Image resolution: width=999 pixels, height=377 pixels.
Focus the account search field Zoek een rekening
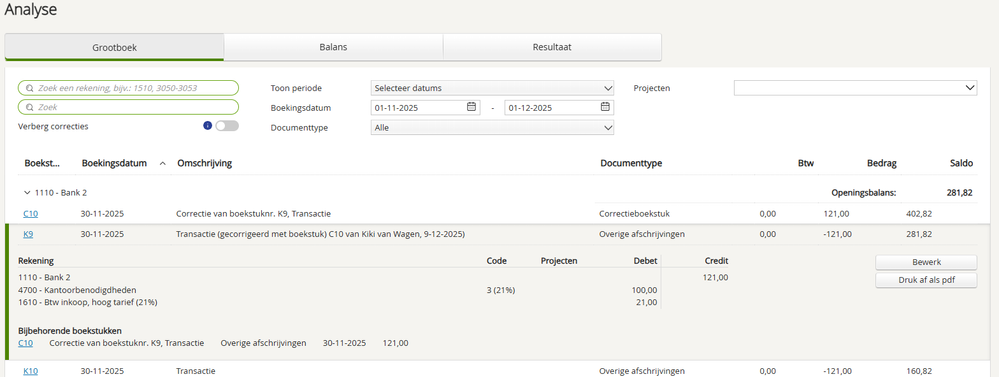(x=128, y=88)
